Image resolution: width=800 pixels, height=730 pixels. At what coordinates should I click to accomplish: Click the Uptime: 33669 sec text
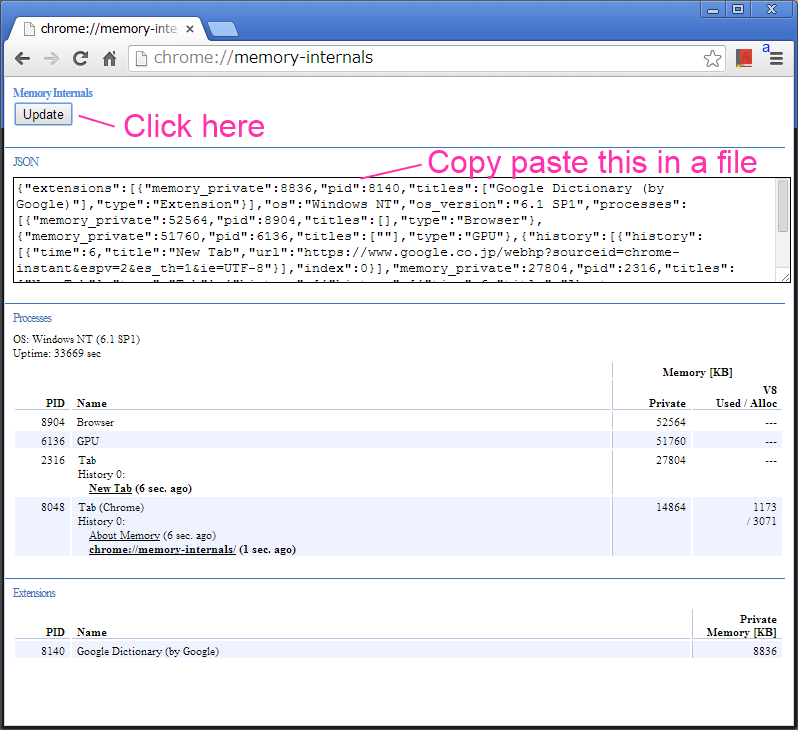[x=57, y=354]
